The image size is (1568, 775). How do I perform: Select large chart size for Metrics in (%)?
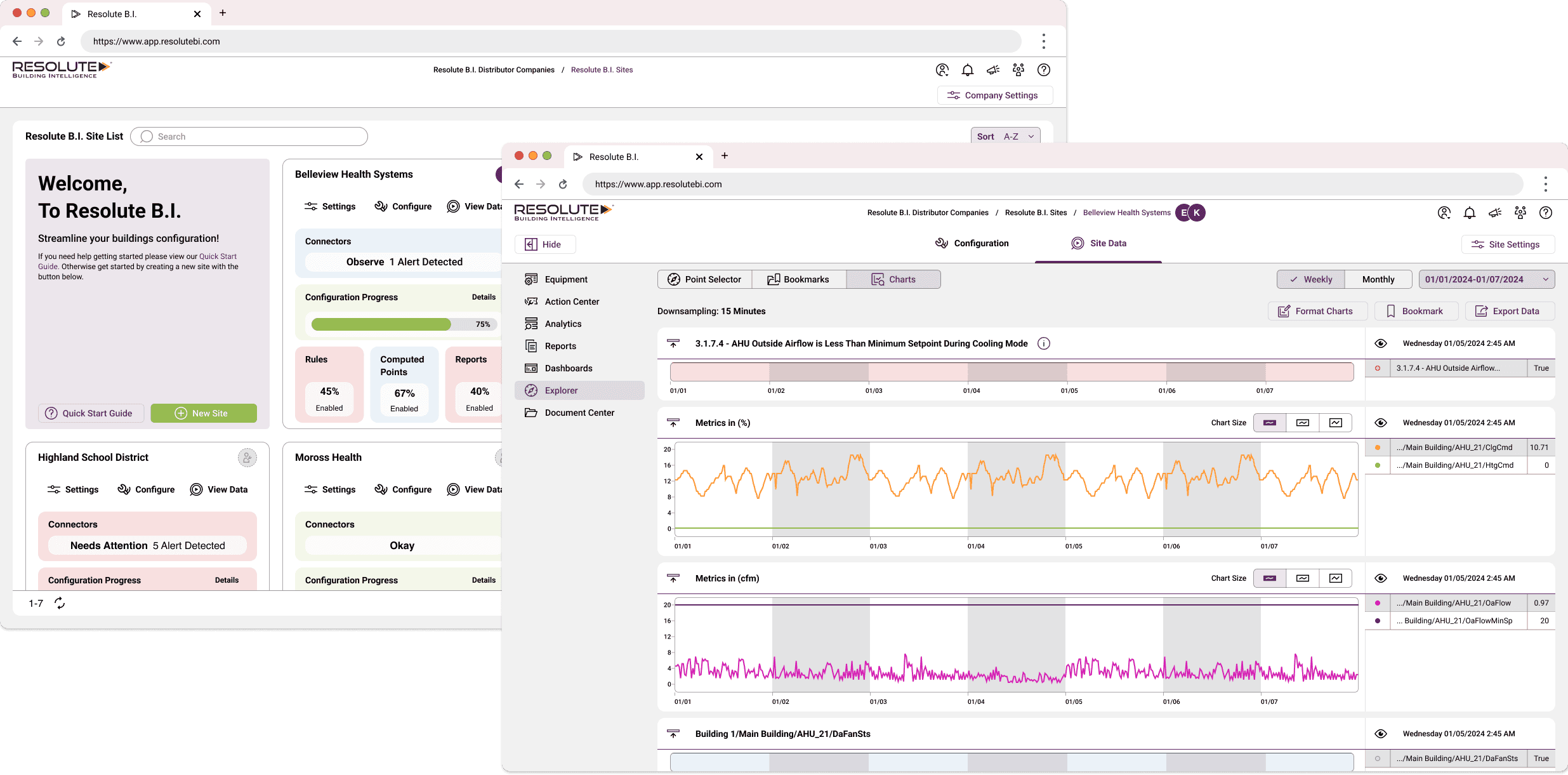coord(1336,423)
